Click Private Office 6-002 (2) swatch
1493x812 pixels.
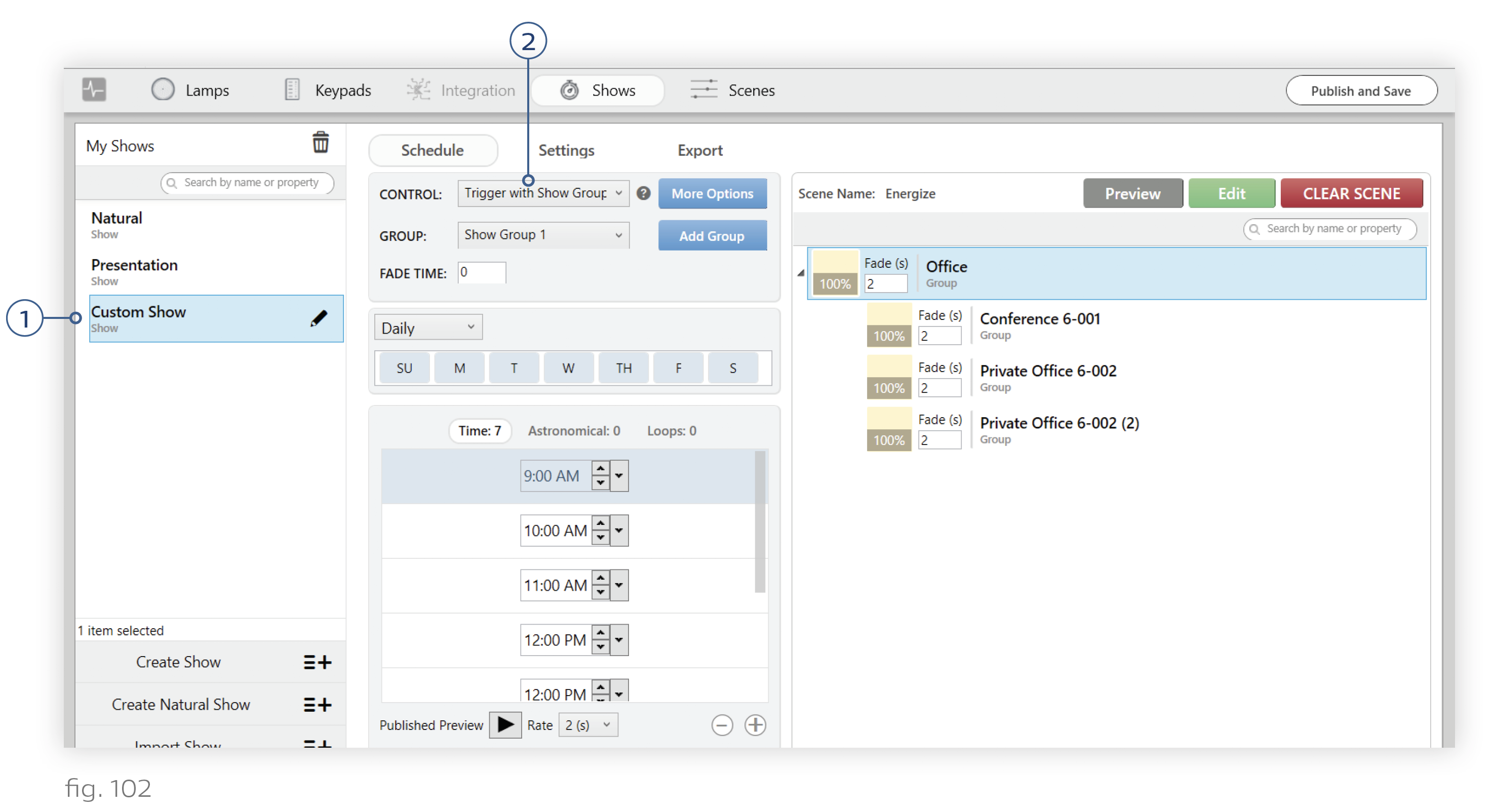pyautogui.click(x=888, y=429)
